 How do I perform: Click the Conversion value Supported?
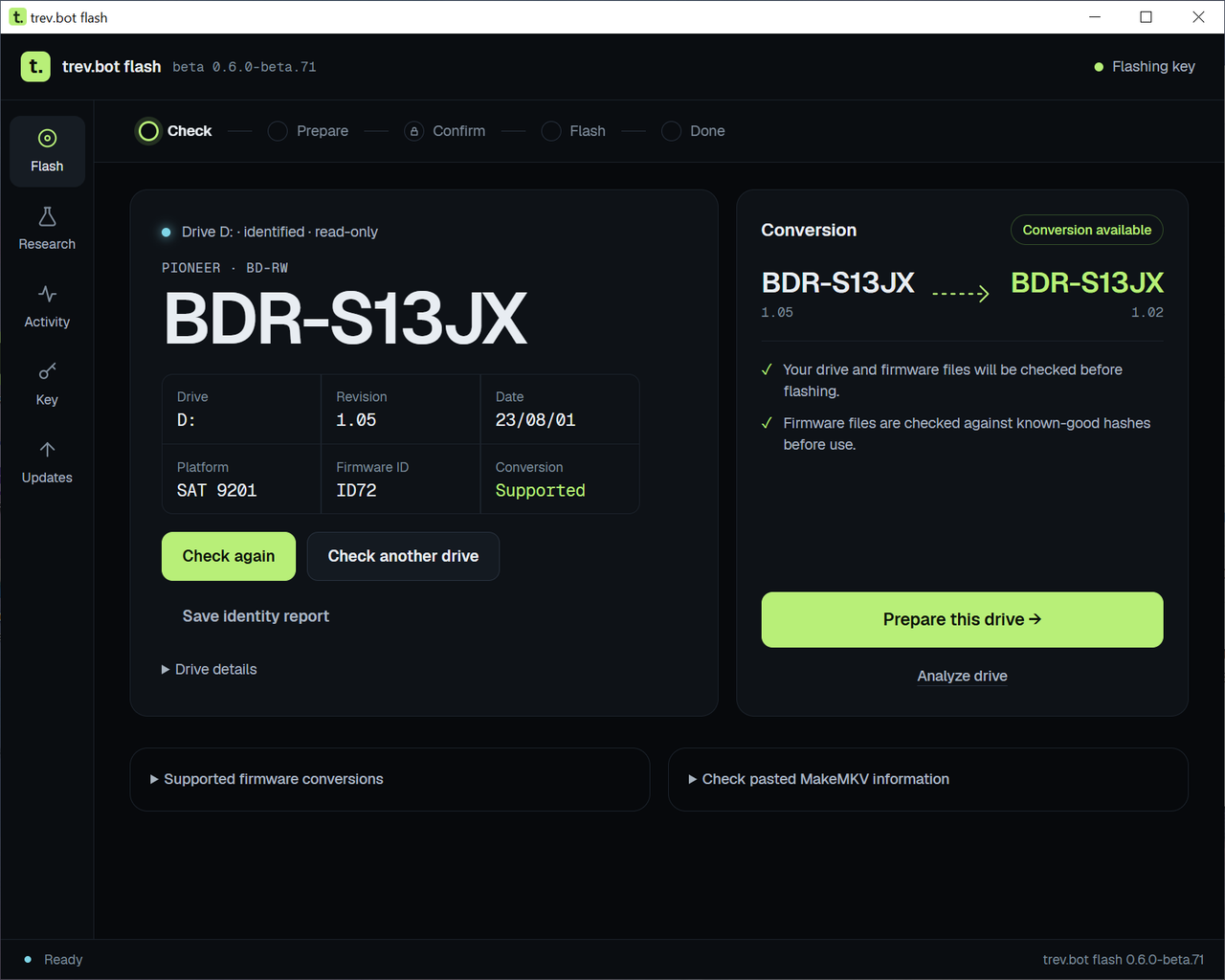pyautogui.click(x=540, y=490)
